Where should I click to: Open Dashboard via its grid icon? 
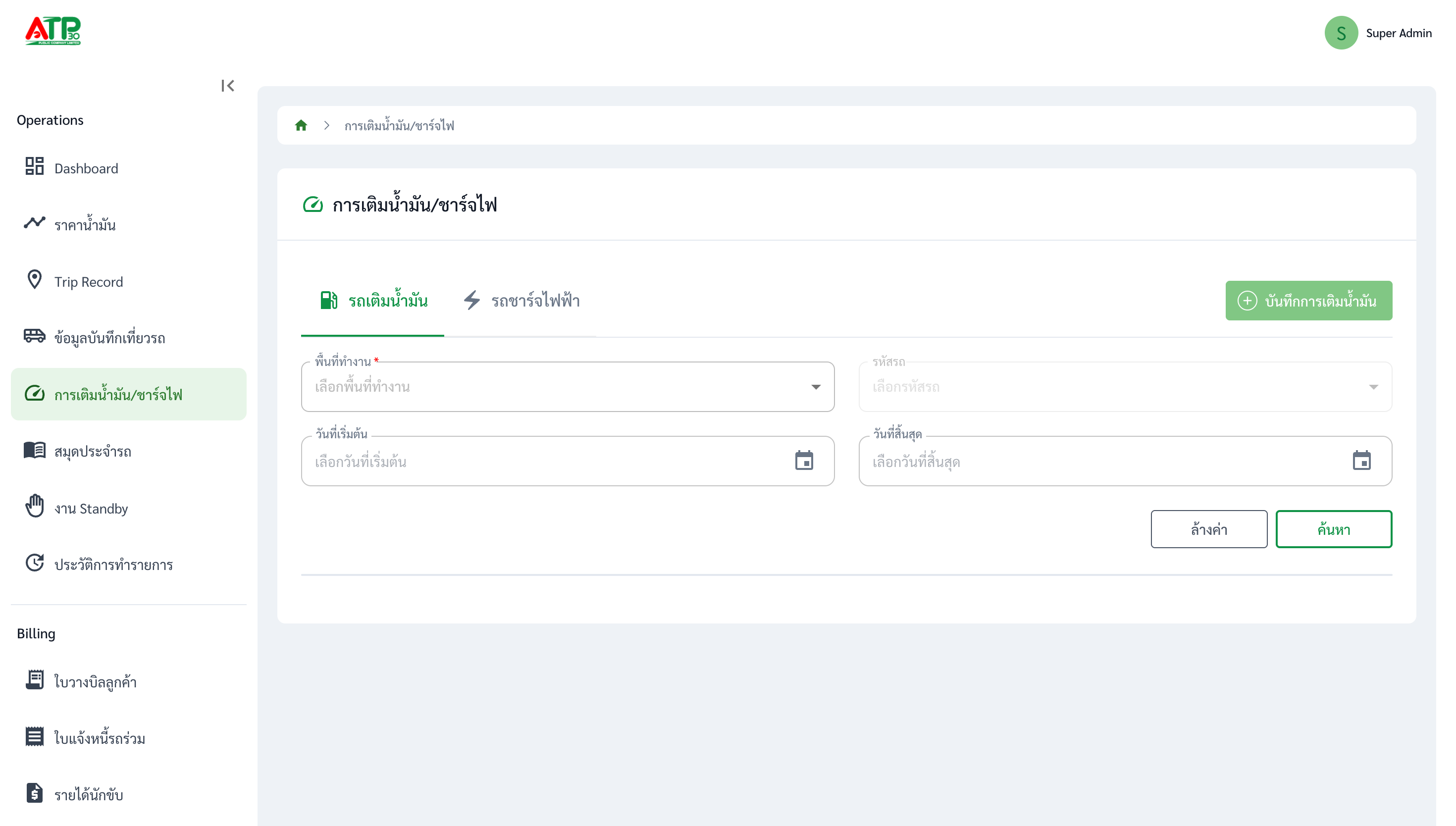click(x=35, y=166)
